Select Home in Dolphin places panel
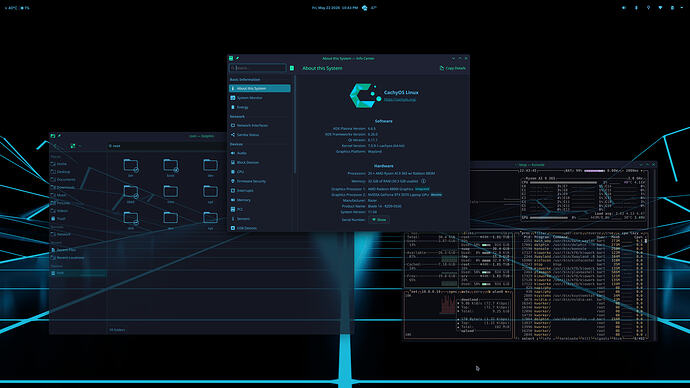The image size is (690, 388). tap(78, 164)
